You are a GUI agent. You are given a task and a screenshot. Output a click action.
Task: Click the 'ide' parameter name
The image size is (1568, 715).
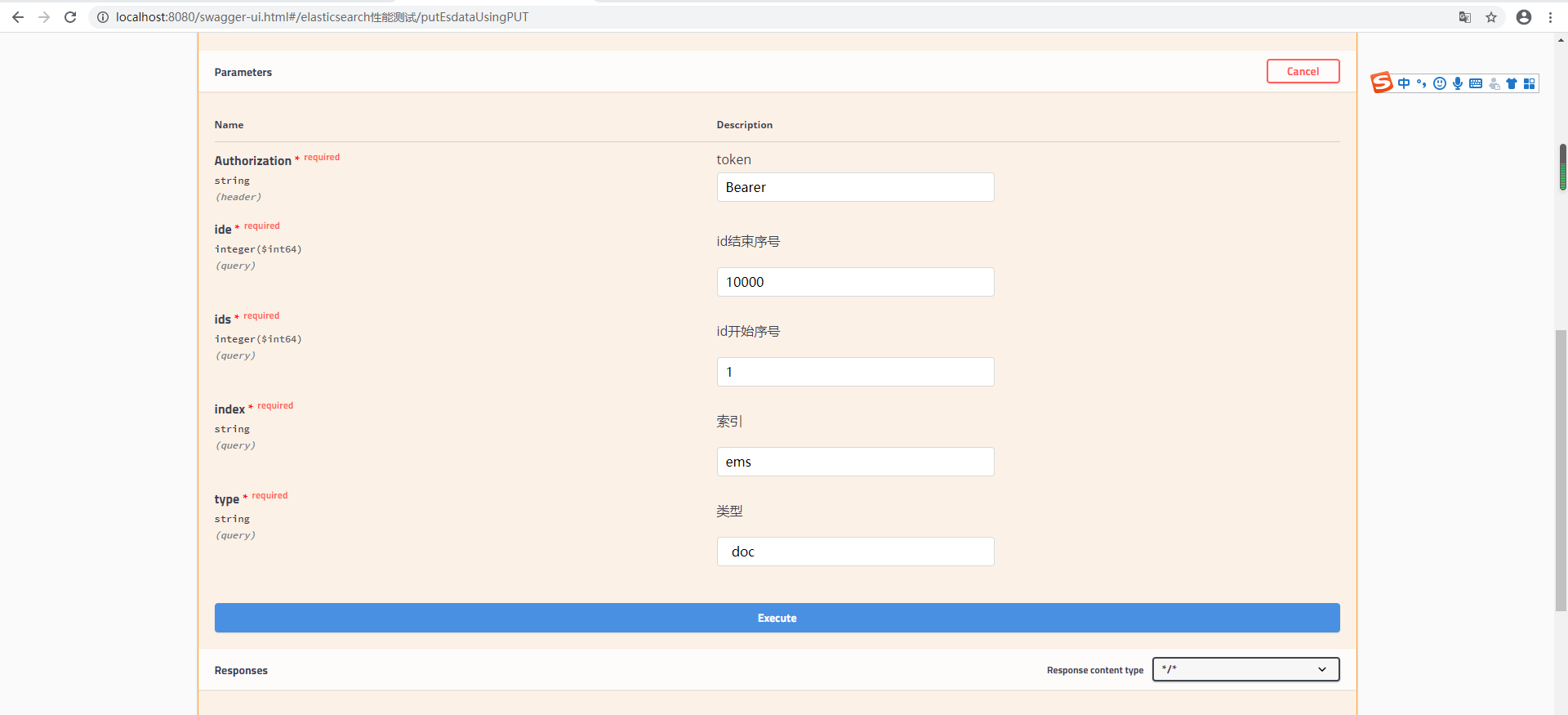click(222, 230)
